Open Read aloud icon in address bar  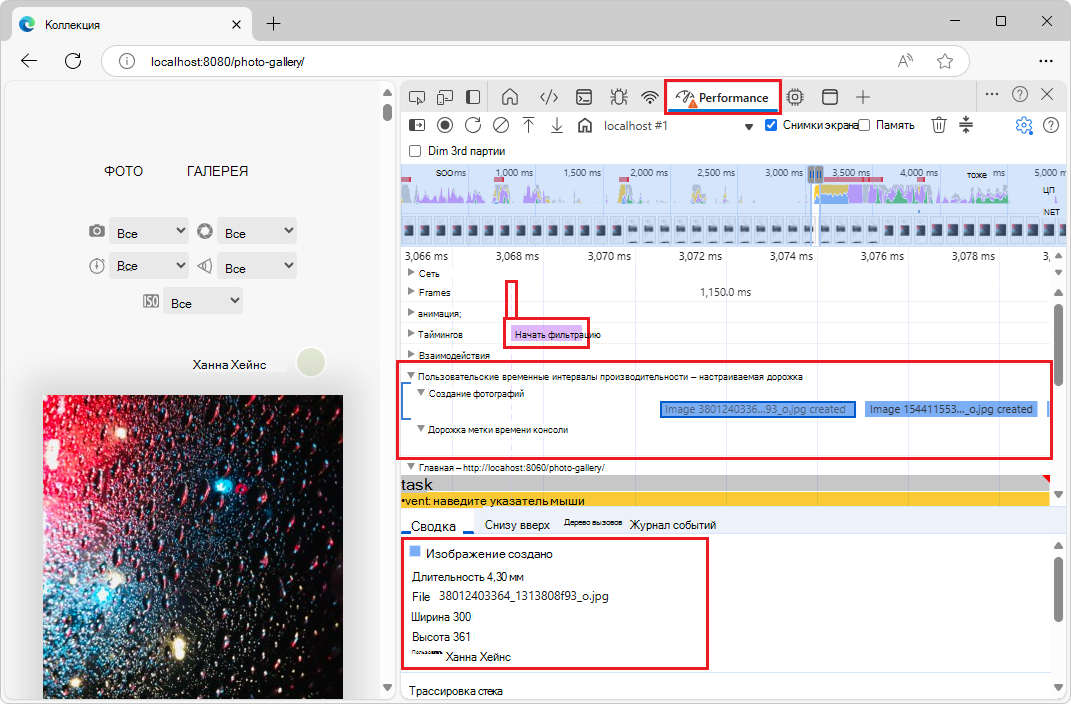[905, 61]
